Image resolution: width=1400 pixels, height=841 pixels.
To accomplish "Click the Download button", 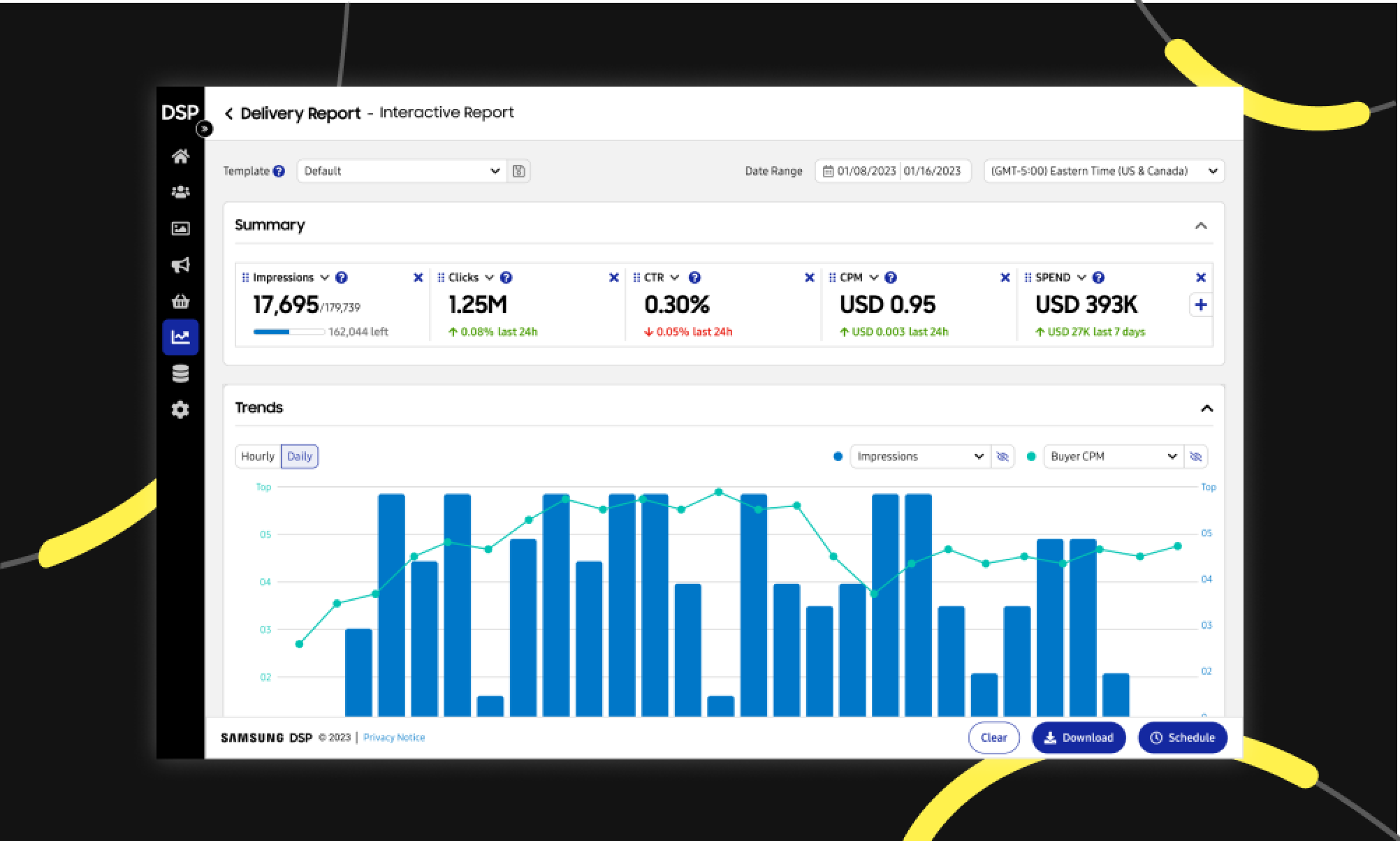I will pos(1079,738).
